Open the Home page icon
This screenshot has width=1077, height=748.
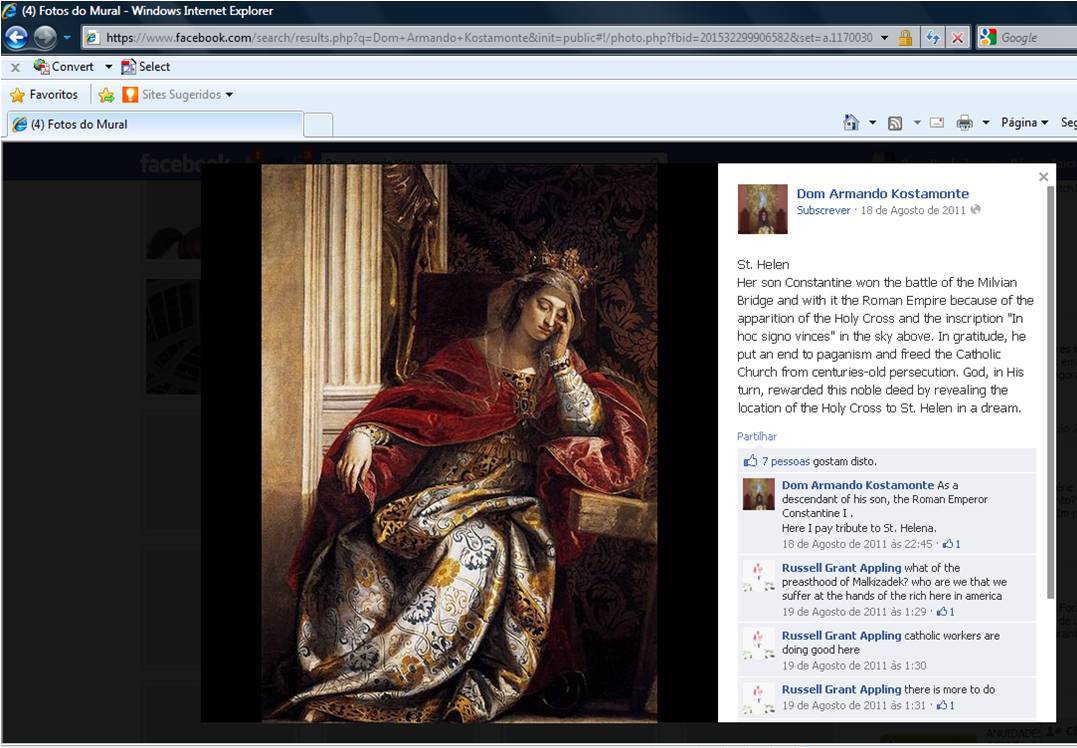pyautogui.click(x=851, y=123)
